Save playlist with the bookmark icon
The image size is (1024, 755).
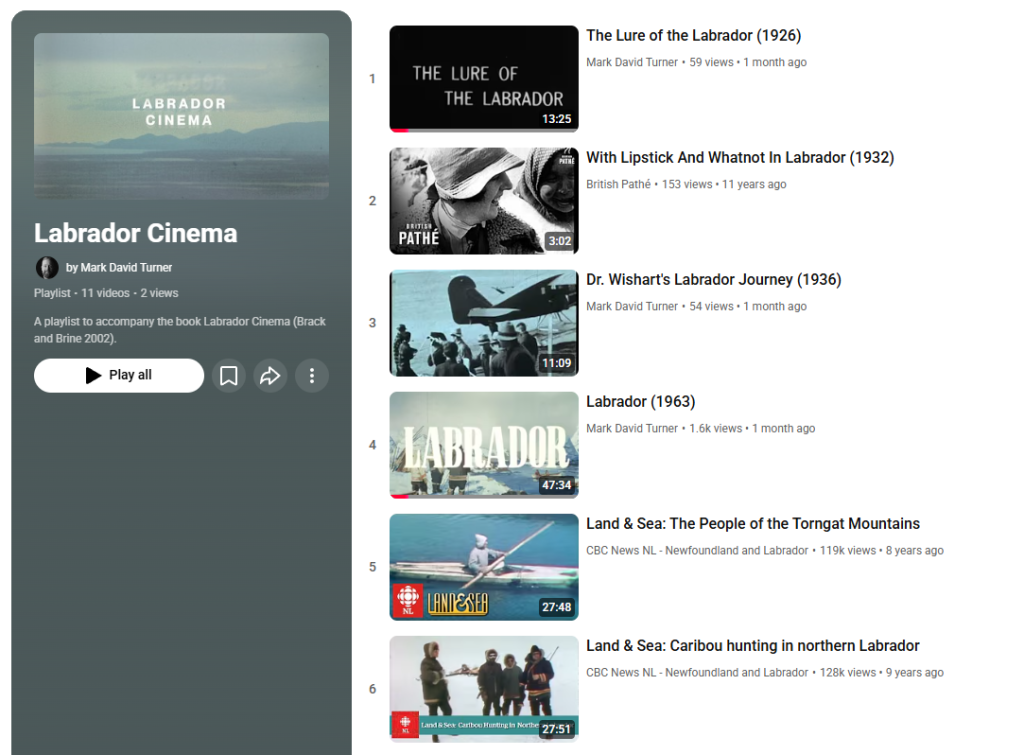[x=229, y=376]
